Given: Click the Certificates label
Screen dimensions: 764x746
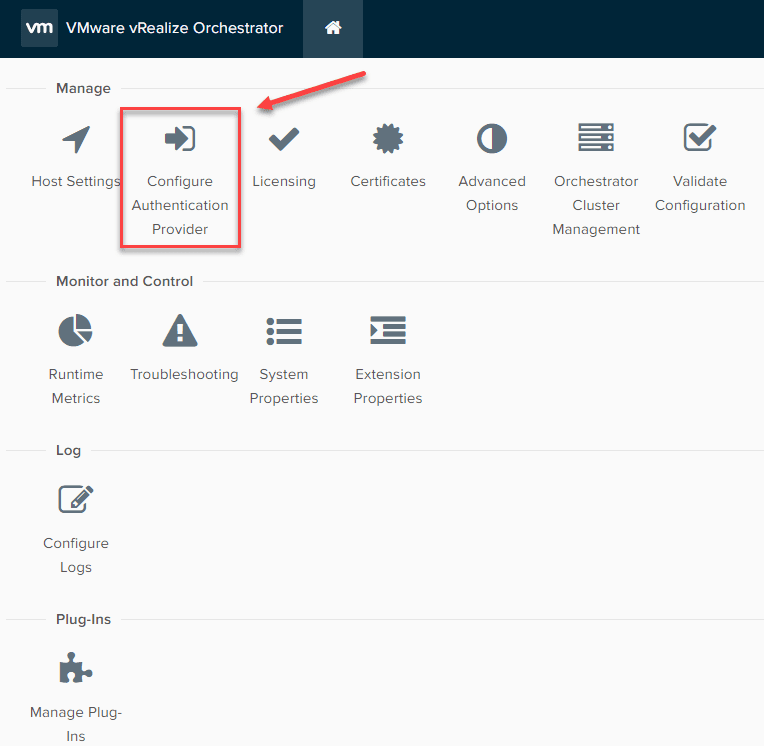Looking at the screenshot, I should coord(388,181).
